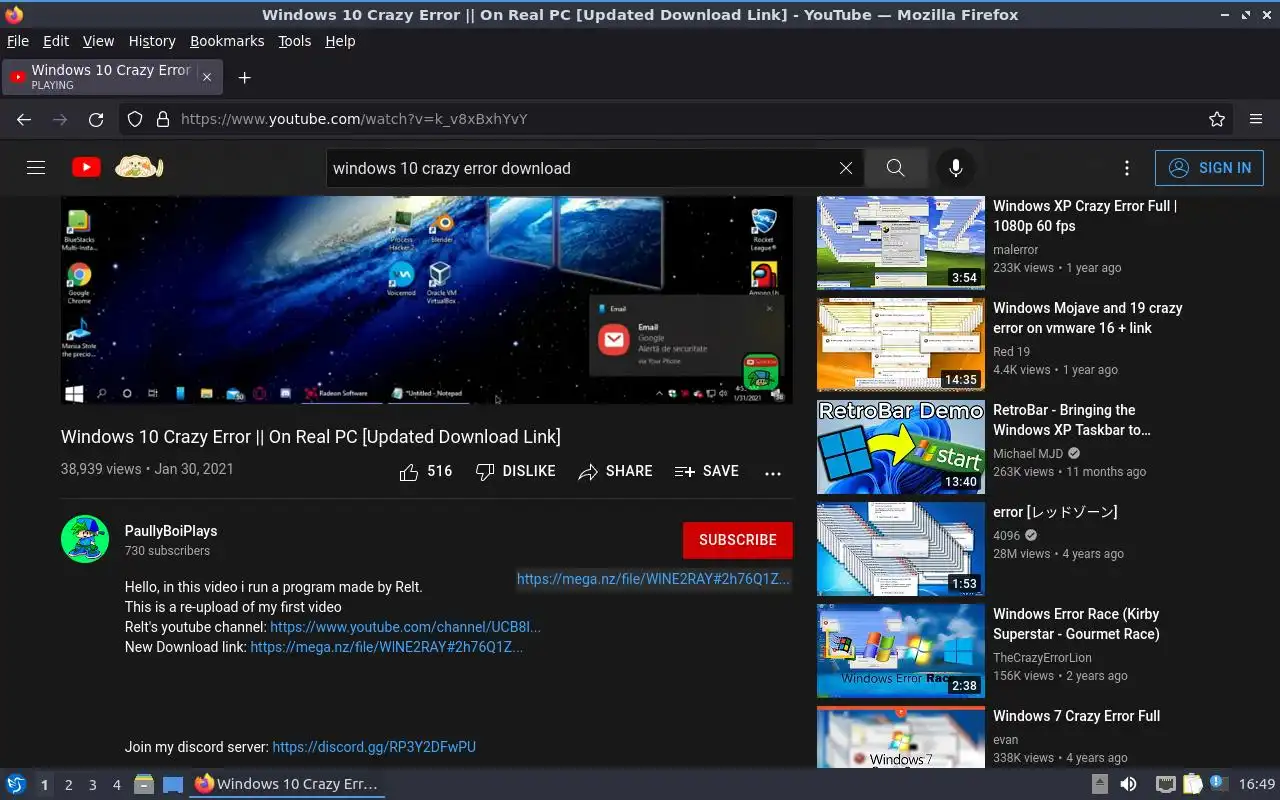Click the Firefox forward arrow
This screenshot has height=800, width=1280.
(x=60, y=119)
